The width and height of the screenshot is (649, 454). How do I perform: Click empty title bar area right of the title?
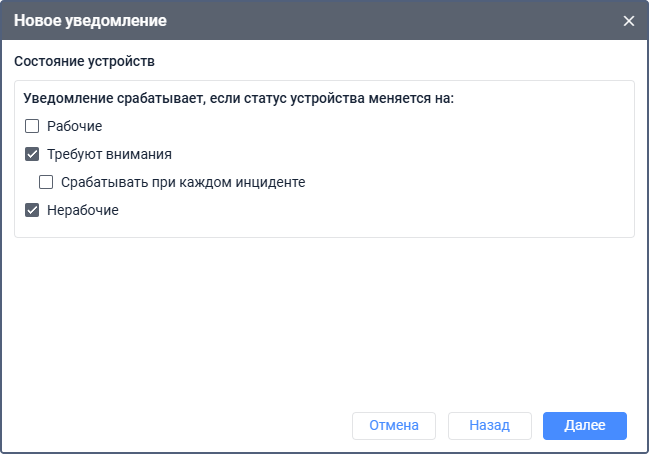coord(400,21)
